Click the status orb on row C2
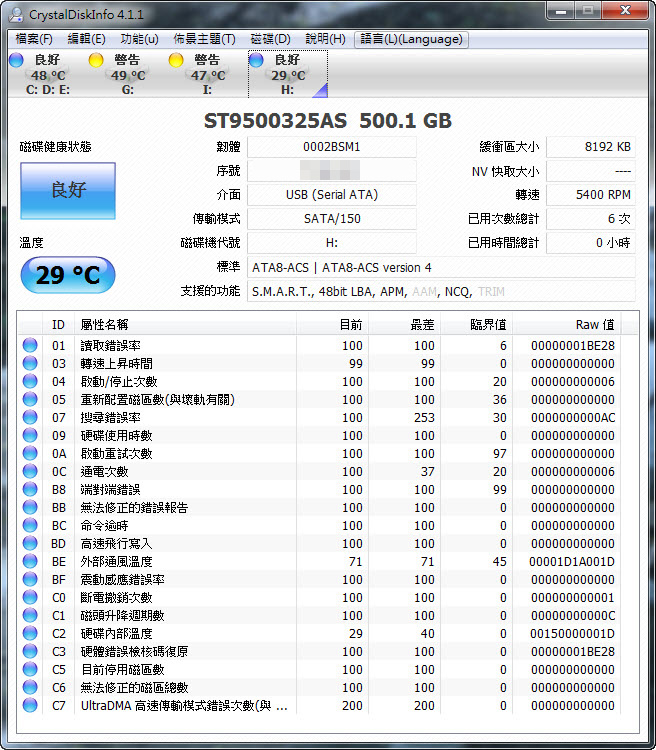The height and width of the screenshot is (750, 656). click(30, 633)
